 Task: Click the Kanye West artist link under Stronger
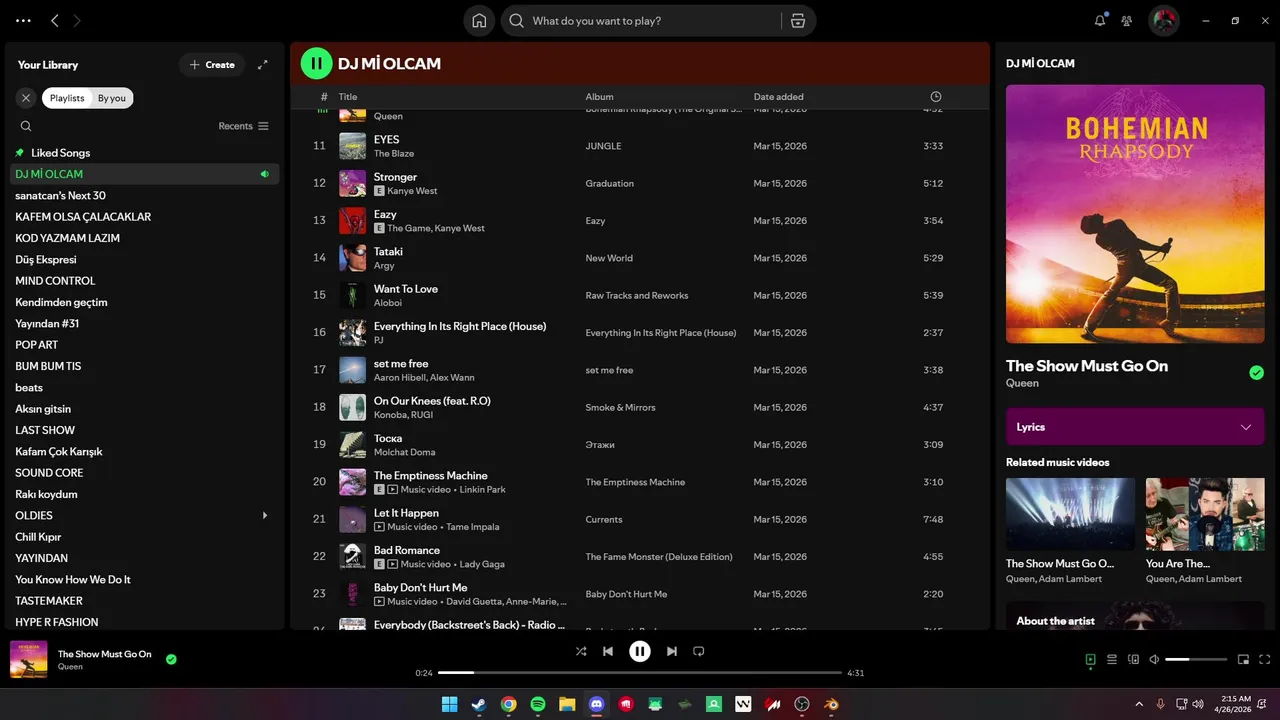click(412, 191)
